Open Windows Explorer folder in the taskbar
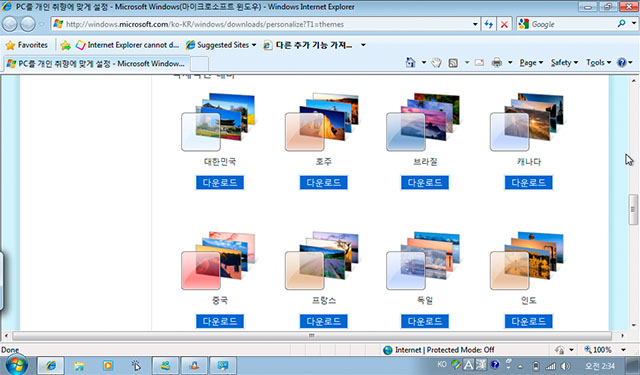The width and height of the screenshot is (640, 375). click(79, 366)
